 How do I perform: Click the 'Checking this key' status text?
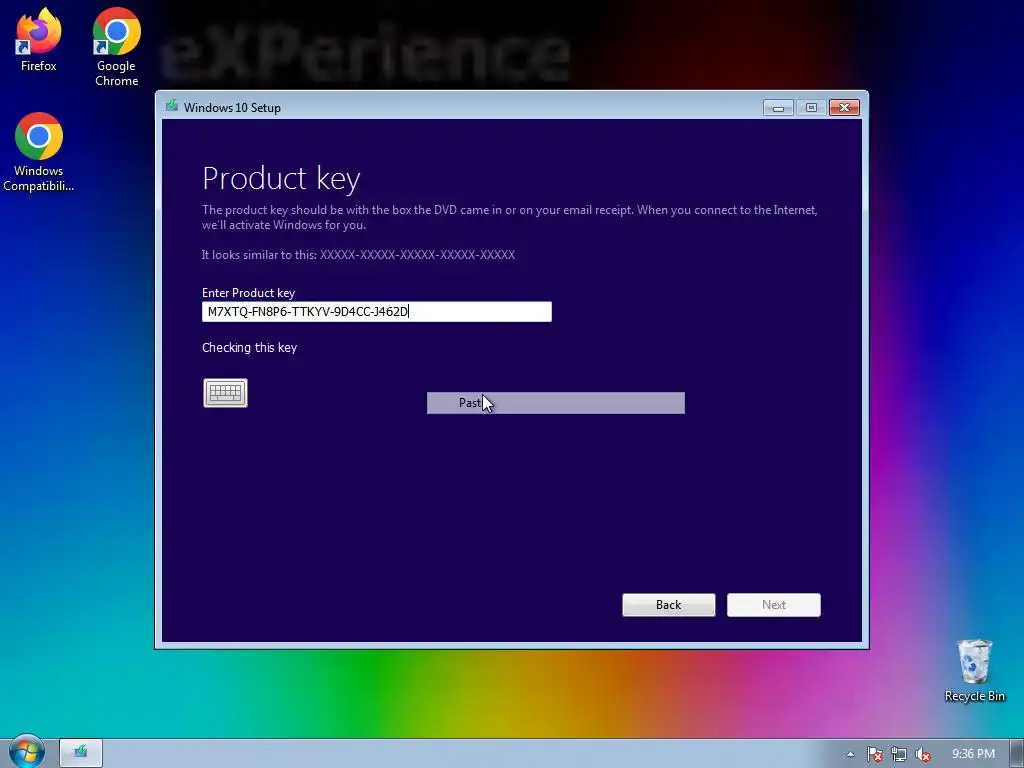(x=249, y=348)
